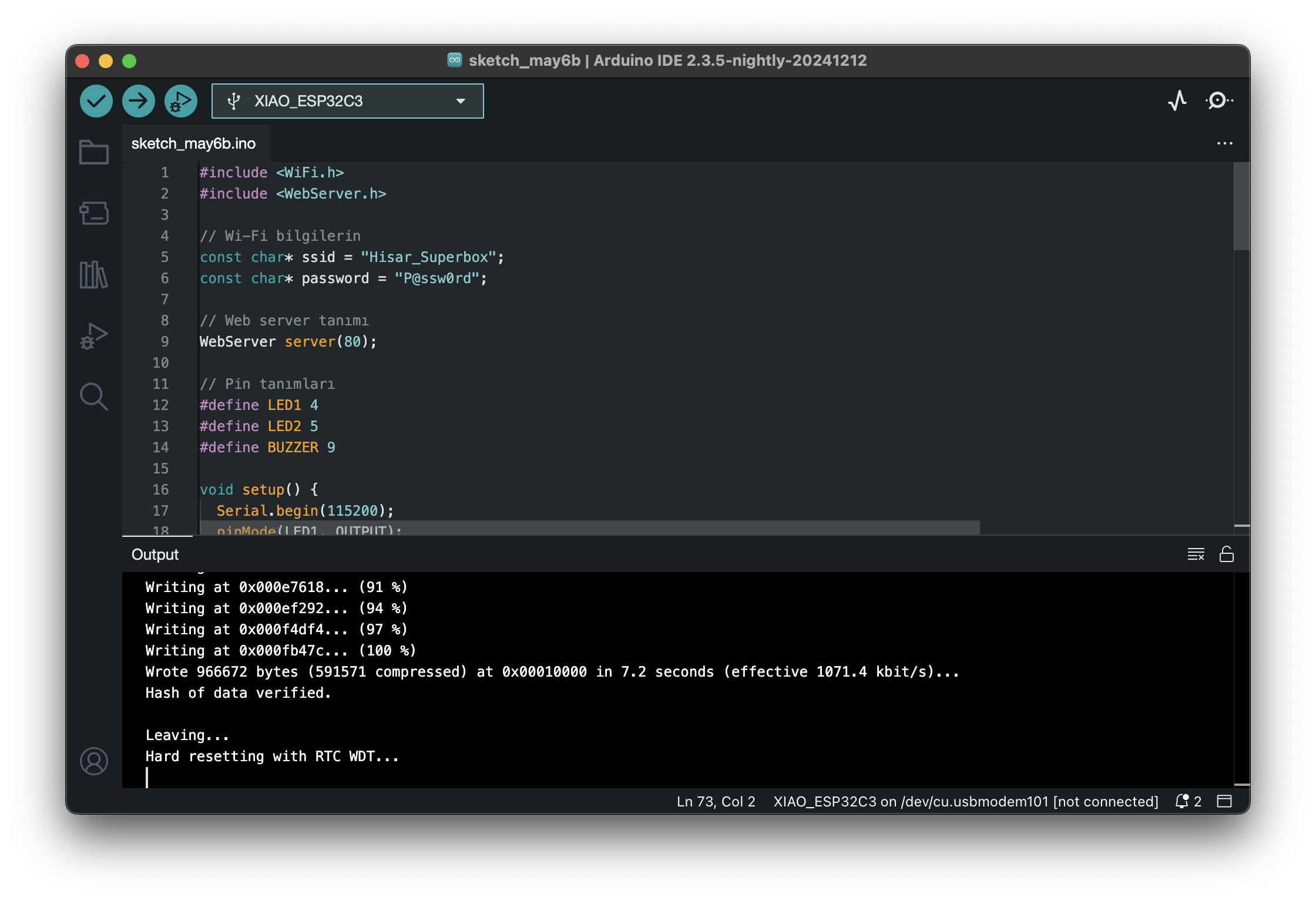This screenshot has height=901, width=1316.
Task: Open the Search sidebar panel
Action: (x=94, y=397)
